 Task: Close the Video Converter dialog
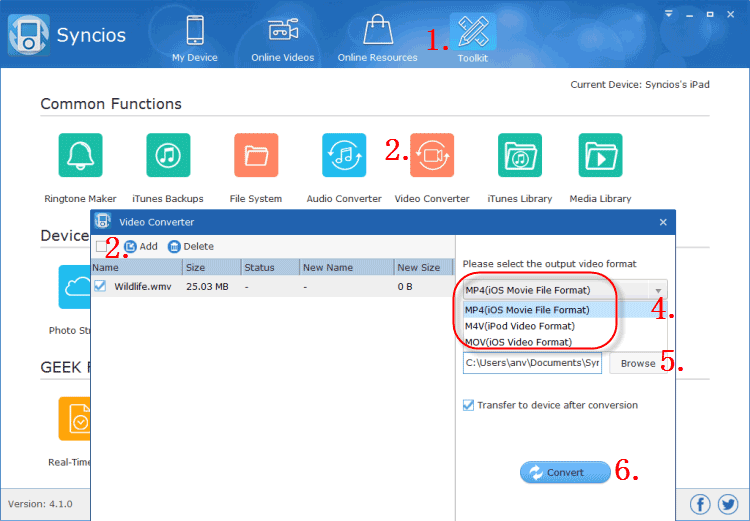coord(663,222)
